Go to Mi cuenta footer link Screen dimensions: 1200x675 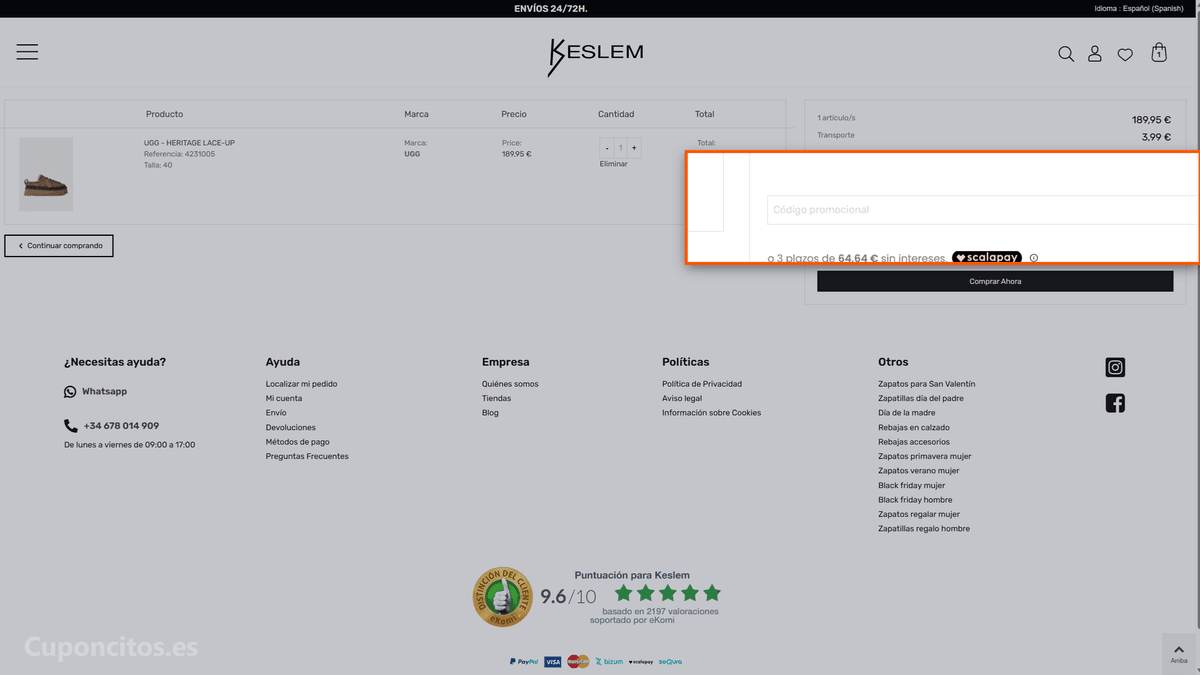coord(284,398)
